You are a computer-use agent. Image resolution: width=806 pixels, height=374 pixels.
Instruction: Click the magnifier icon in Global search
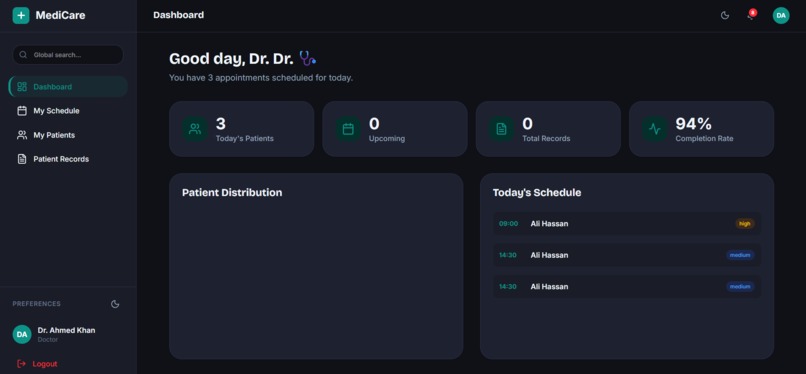23,55
